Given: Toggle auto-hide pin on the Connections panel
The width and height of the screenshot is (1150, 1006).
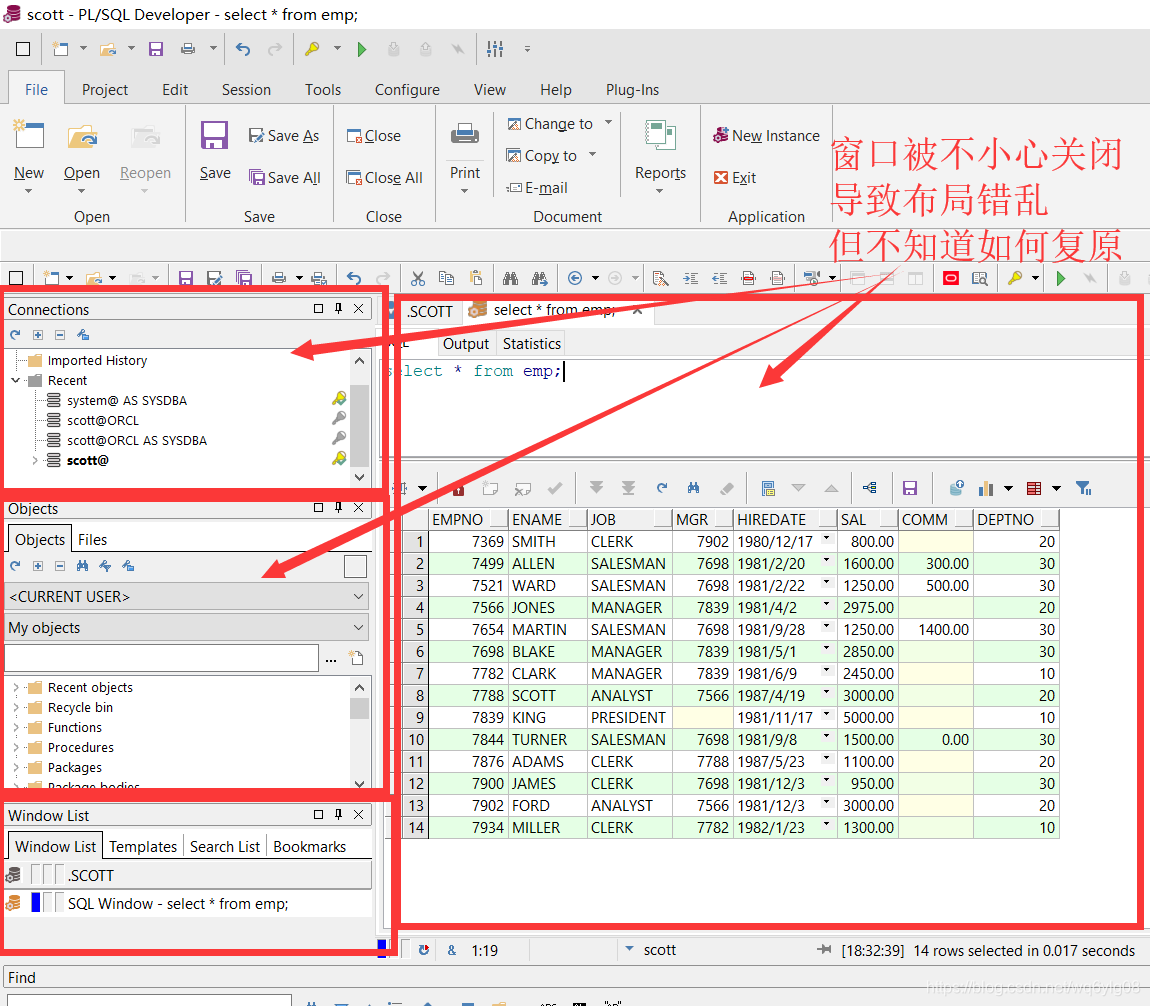Looking at the screenshot, I should coord(338,310).
